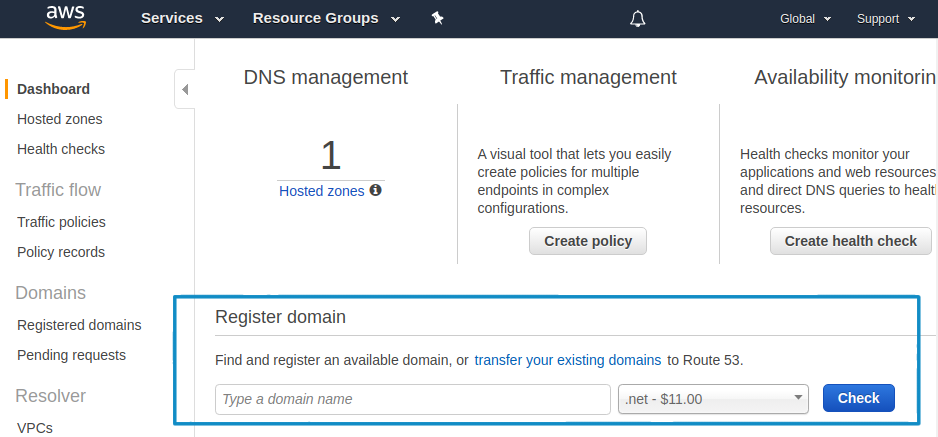The width and height of the screenshot is (938, 437).
Task: Follow the transfer your existing domains link
Action: coord(568,360)
